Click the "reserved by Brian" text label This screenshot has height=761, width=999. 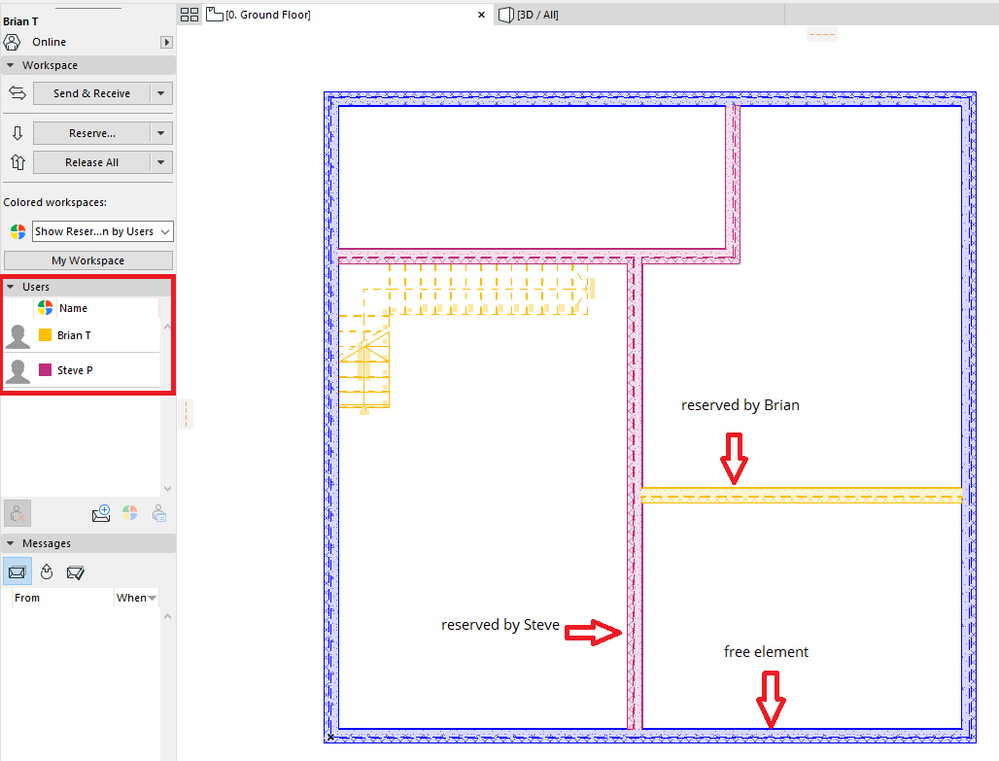click(740, 405)
